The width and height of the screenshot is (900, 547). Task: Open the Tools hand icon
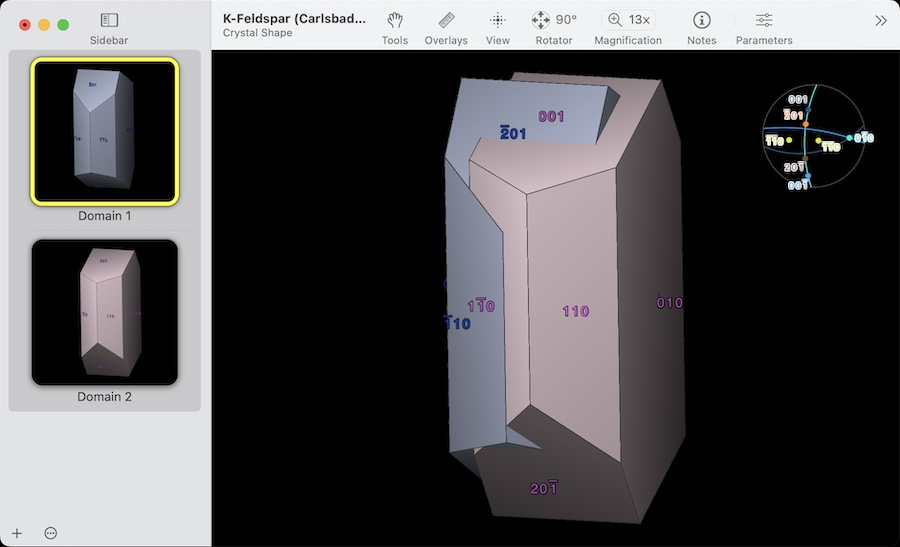tap(395, 20)
